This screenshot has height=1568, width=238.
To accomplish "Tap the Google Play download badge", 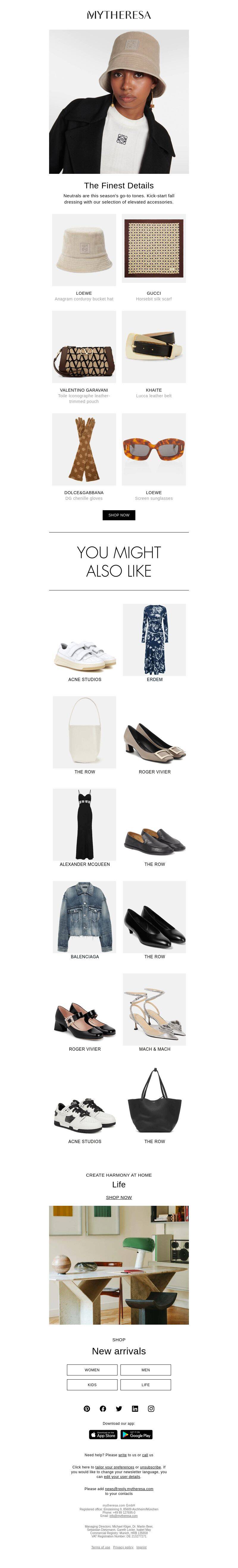I will [136, 1435].
